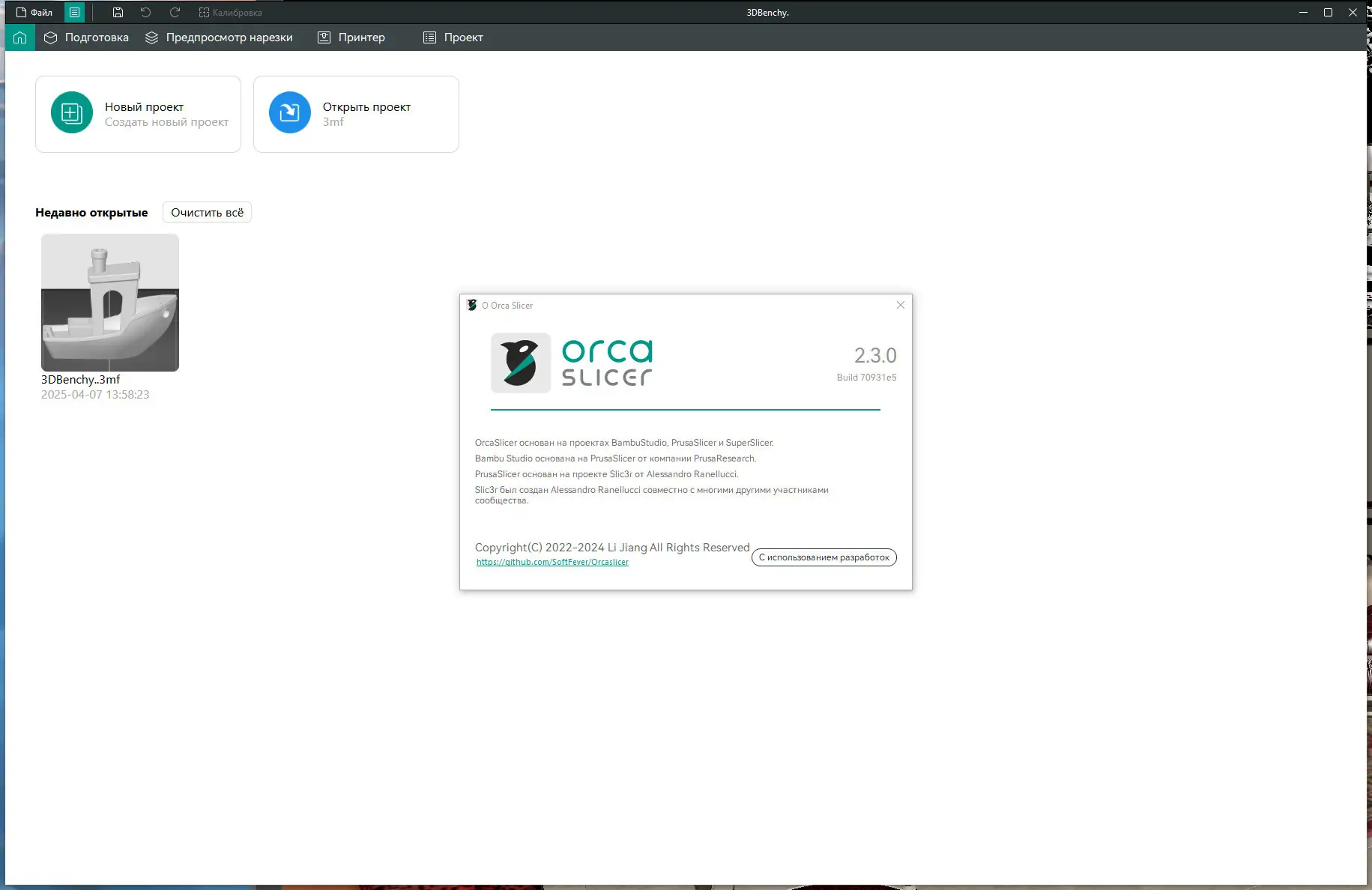This screenshot has height=890, width=1372.
Task: Open the SoftFever/Orcaslicer GitHub link
Action: click(x=552, y=561)
